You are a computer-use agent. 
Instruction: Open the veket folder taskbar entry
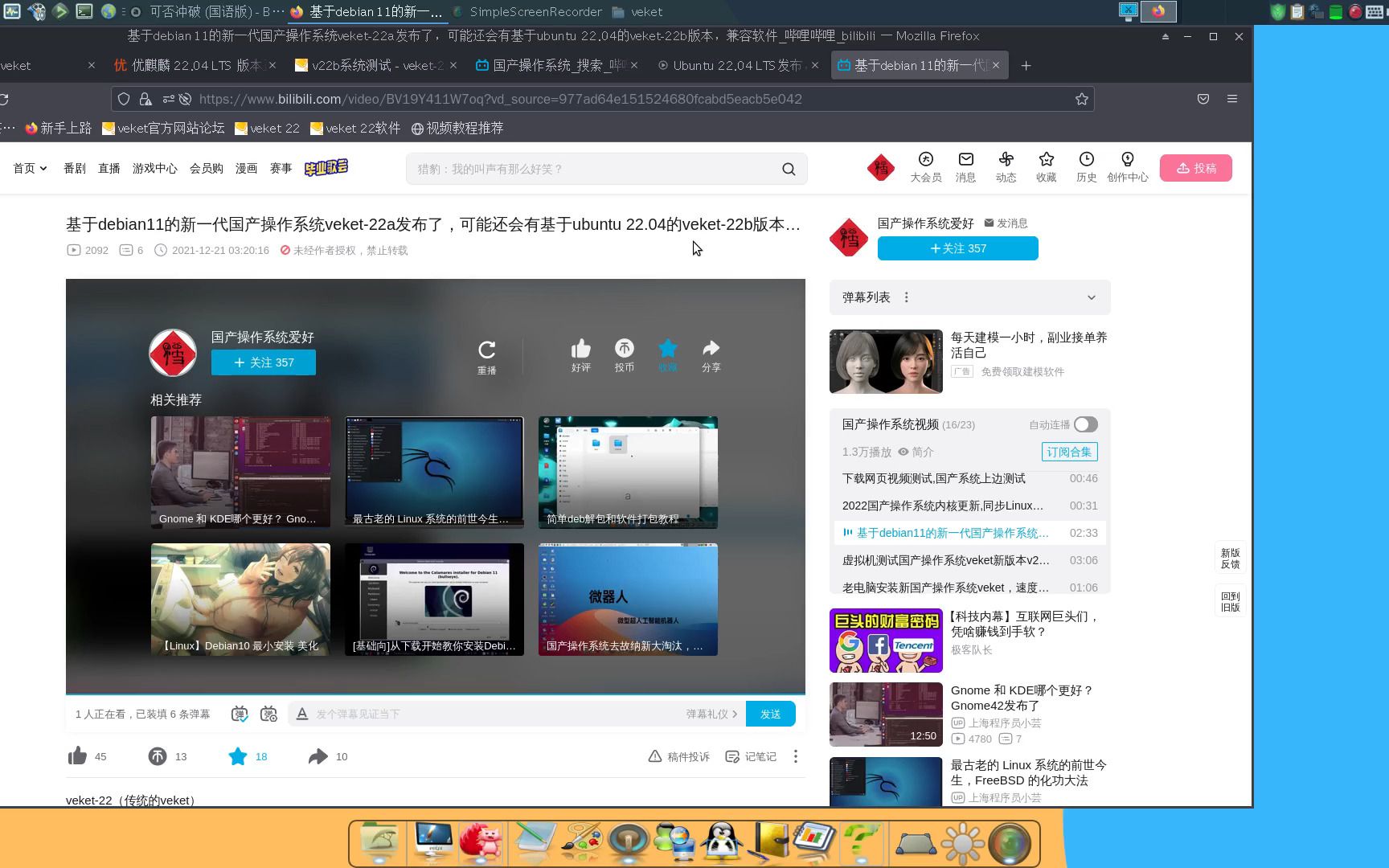(x=637, y=12)
